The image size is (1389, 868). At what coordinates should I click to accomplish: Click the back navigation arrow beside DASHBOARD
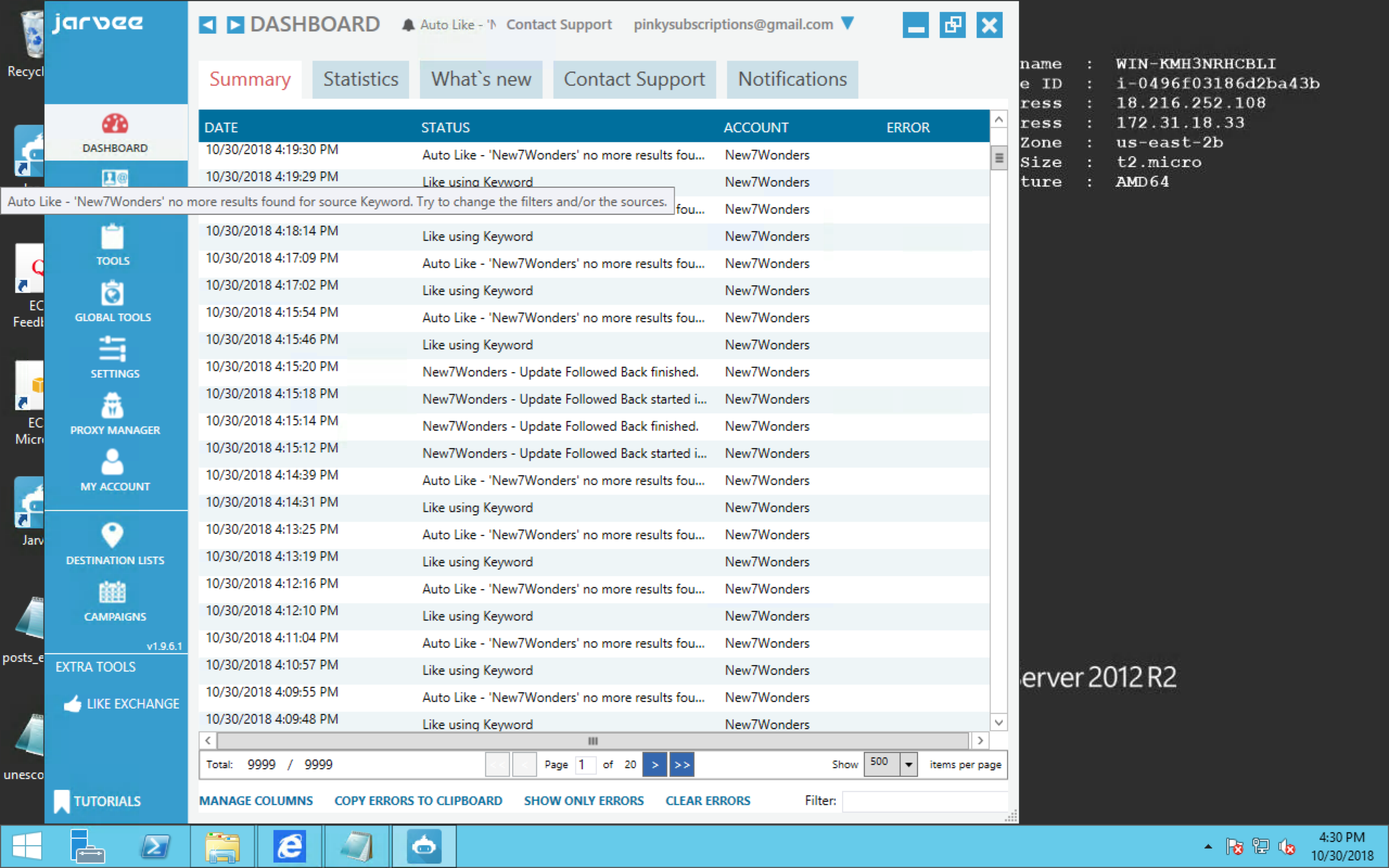pos(207,25)
